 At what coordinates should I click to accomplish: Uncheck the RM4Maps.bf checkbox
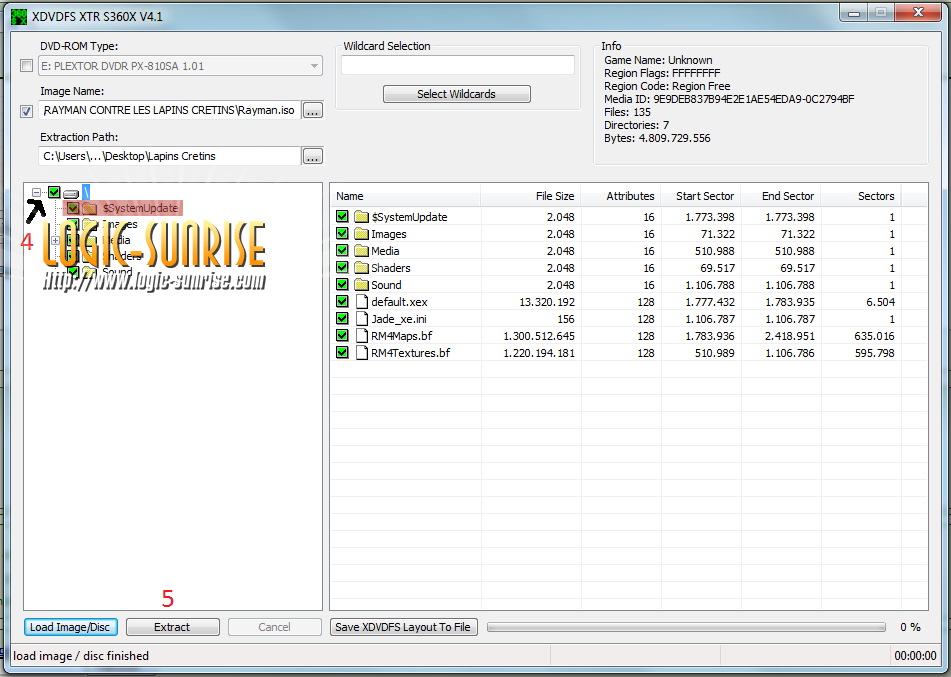coord(342,335)
